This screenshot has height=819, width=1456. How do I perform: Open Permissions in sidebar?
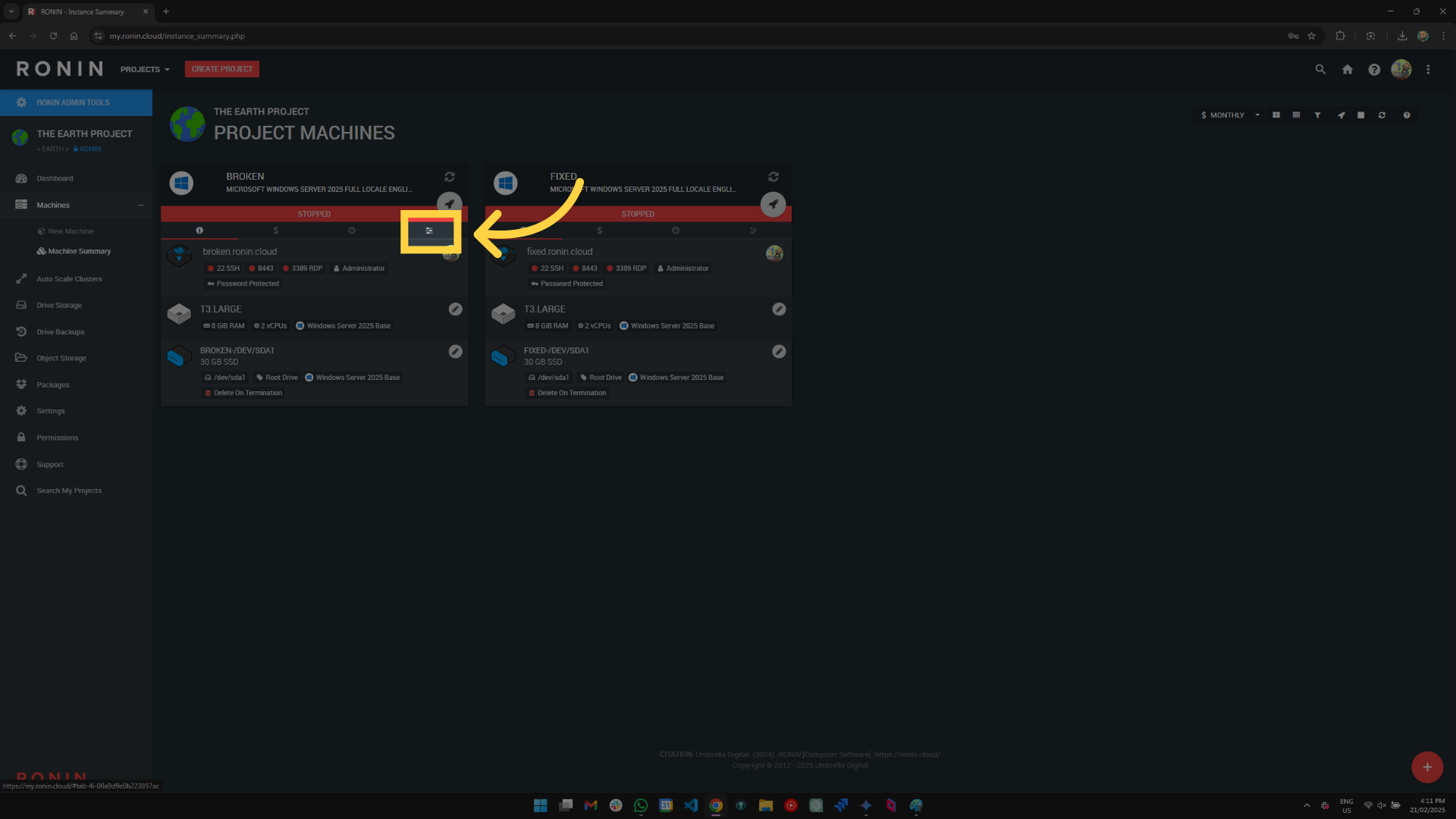coord(57,438)
